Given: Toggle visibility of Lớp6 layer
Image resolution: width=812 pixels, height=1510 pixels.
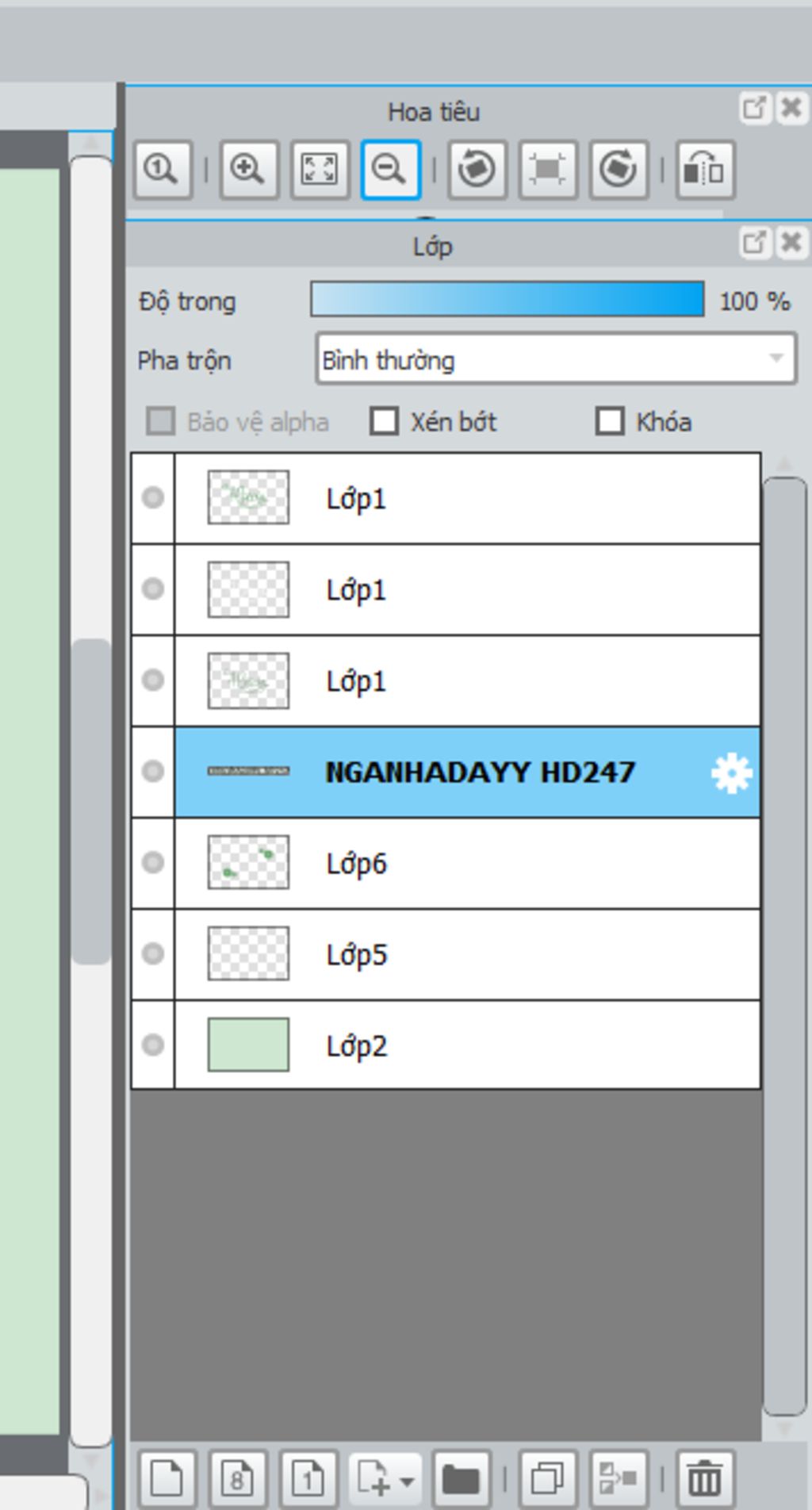Looking at the screenshot, I should [x=153, y=862].
